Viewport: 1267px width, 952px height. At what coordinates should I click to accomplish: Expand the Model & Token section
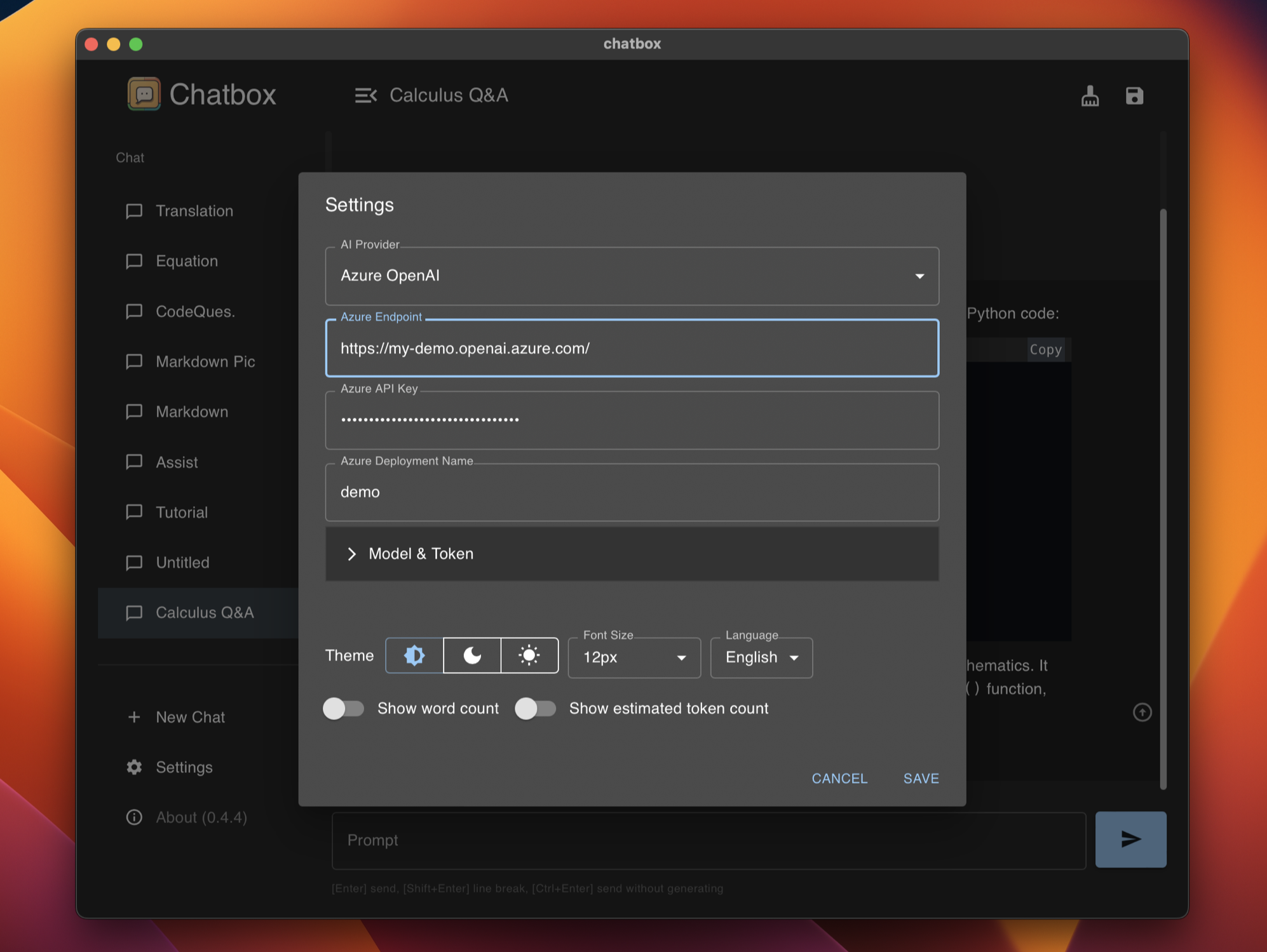coord(632,554)
